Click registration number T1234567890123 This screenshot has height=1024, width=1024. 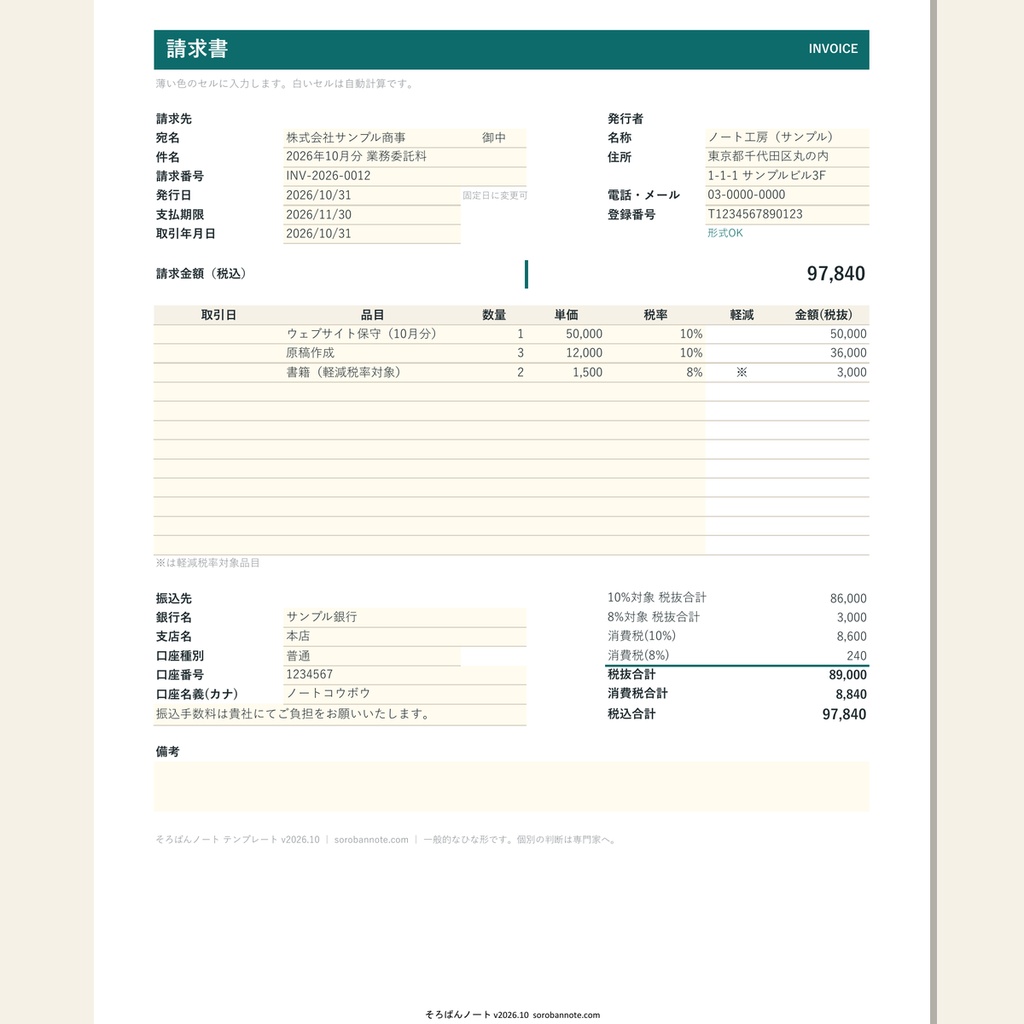[x=787, y=214]
